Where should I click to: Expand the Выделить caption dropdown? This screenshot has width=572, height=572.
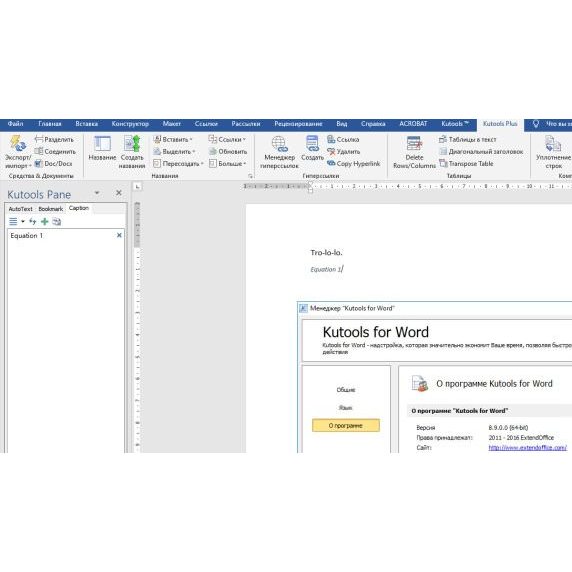(194, 151)
